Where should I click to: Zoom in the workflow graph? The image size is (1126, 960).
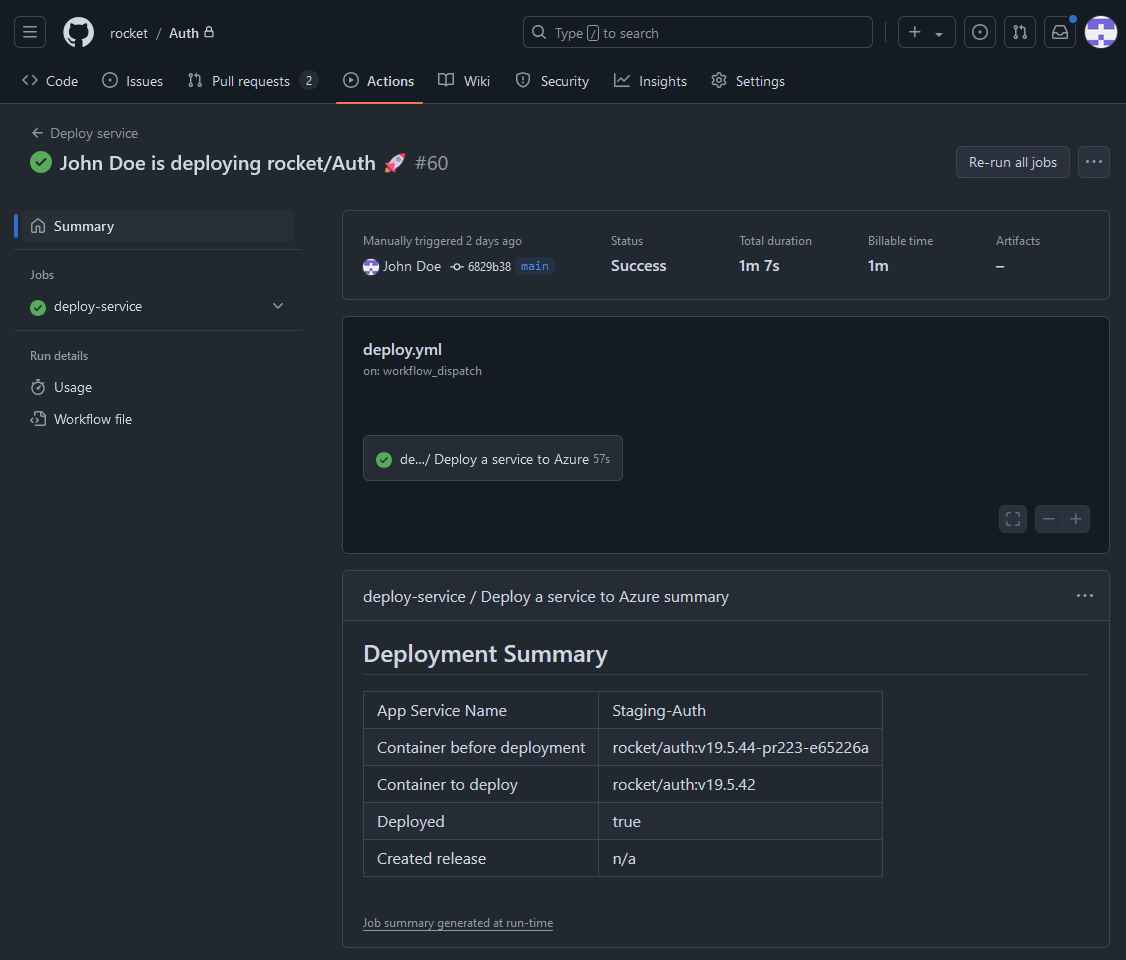[x=1076, y=519]
